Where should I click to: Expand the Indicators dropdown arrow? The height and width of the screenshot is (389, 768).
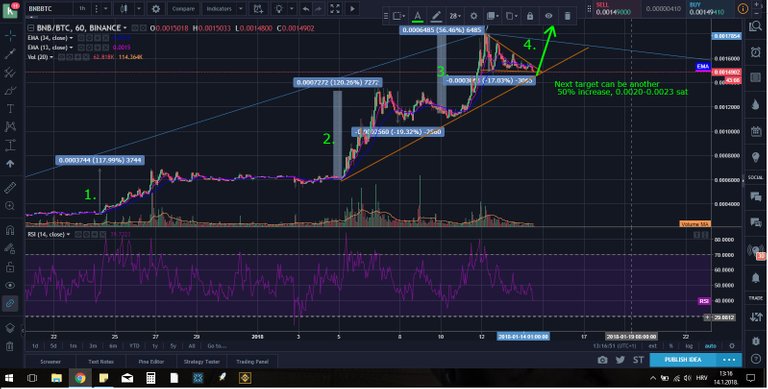point(240,9)
